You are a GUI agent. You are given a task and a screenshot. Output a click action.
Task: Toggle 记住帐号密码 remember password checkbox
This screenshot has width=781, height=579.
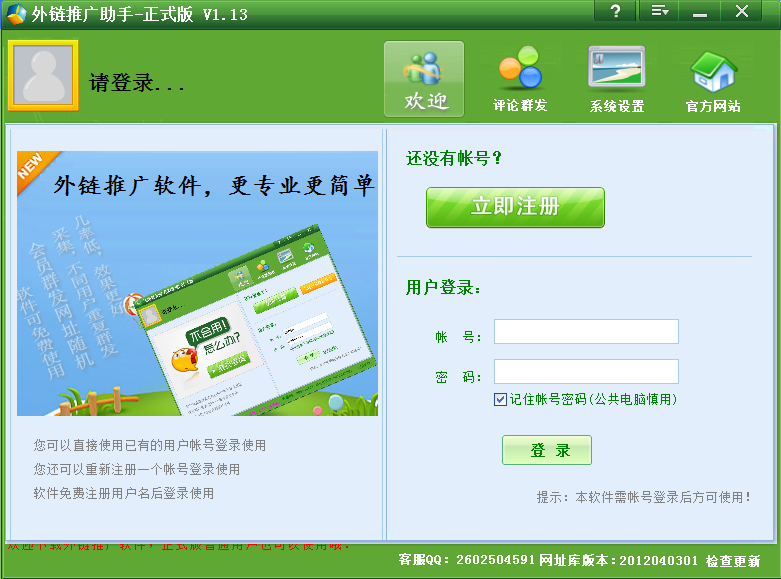click(x=501, y=400)
